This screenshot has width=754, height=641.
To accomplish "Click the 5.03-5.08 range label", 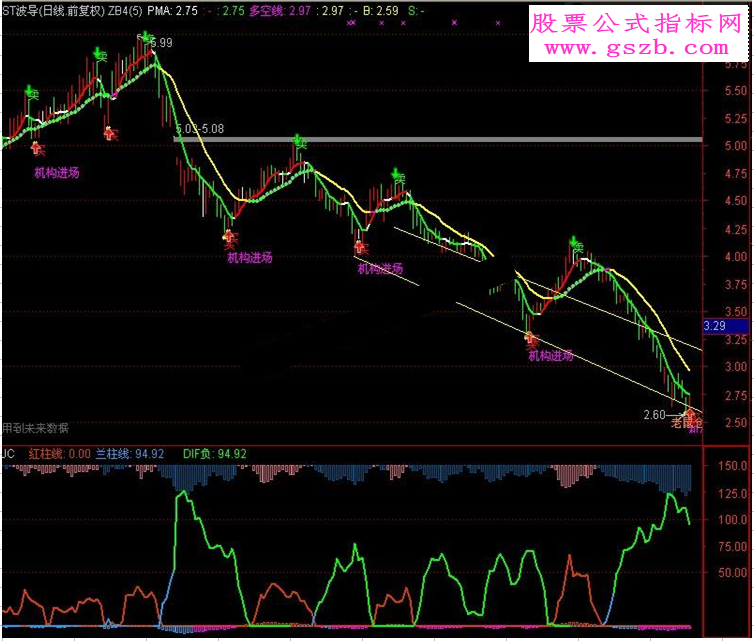I will [200, 129].
